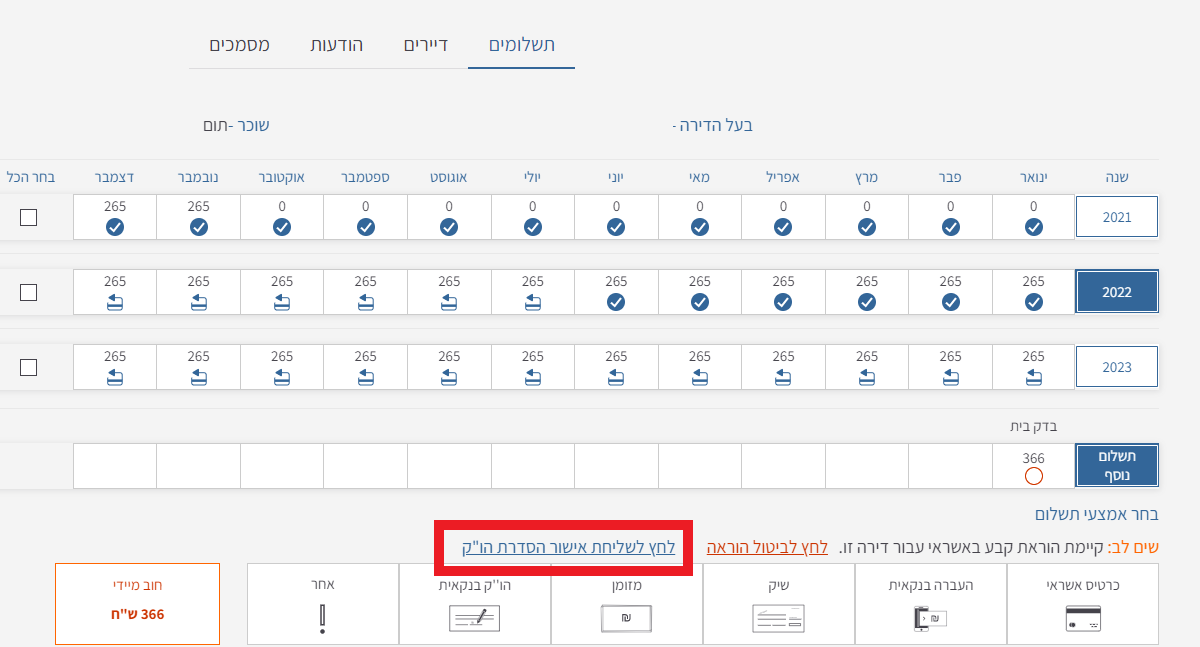This screenshot has height=647, width=1200.
Task: Switch to the דיירים tab
Action: click(x=425, y=45)
